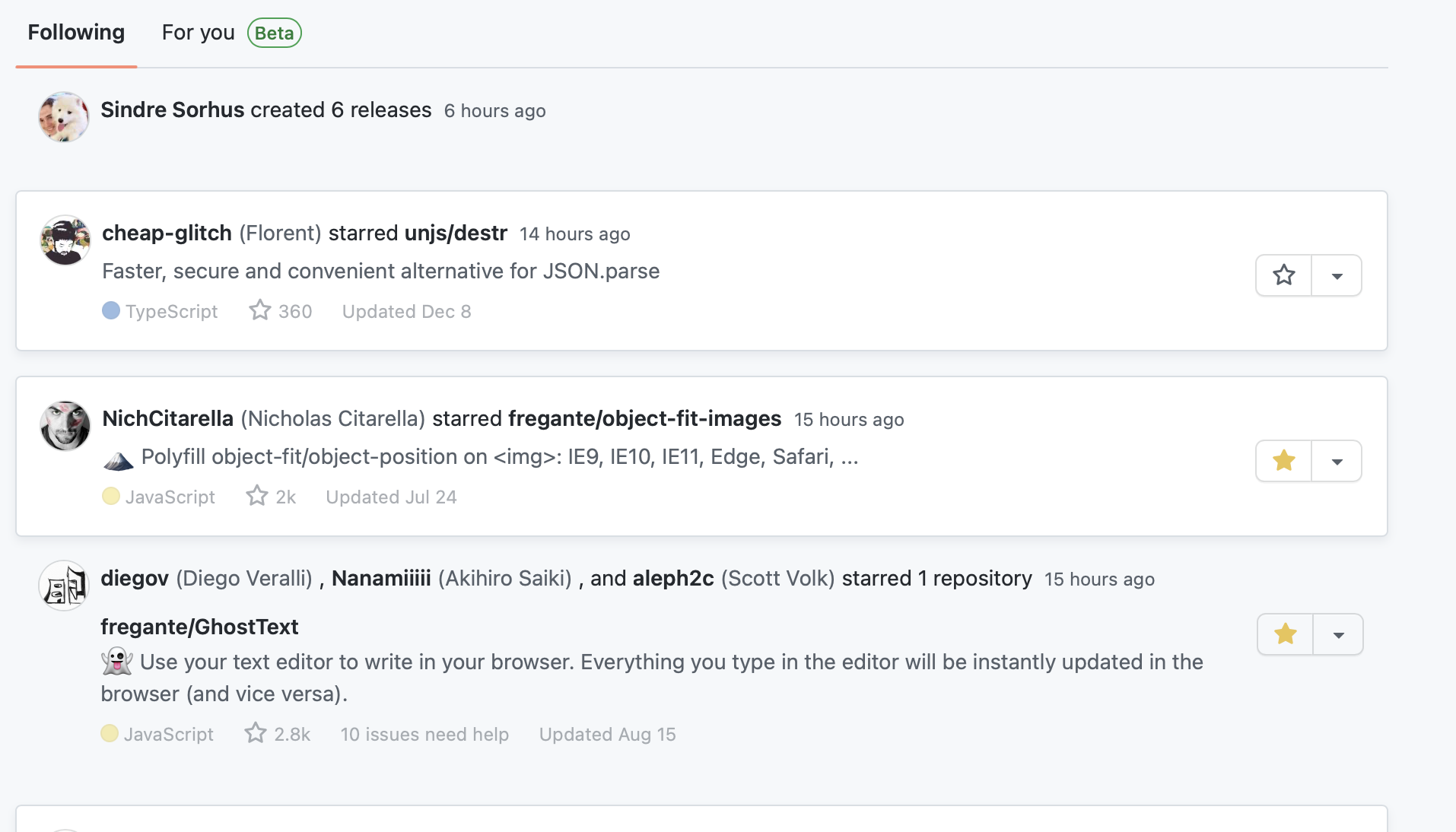Click the Beta badge next to For you
This screenshot has width=1456, height=832.
pyautogui.click(x=273, y=33)
